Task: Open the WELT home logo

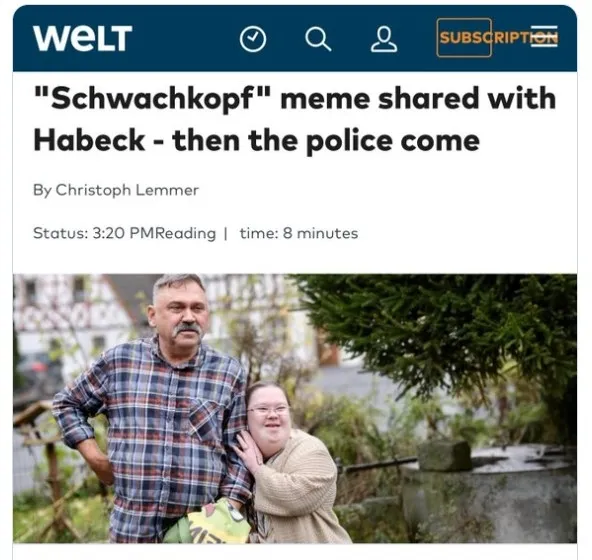Action: tap(82, 38)
